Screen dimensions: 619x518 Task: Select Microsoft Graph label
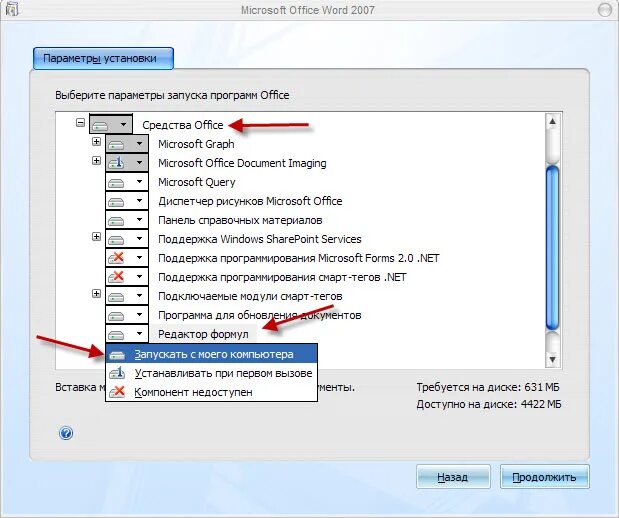[x=196, y=144]
